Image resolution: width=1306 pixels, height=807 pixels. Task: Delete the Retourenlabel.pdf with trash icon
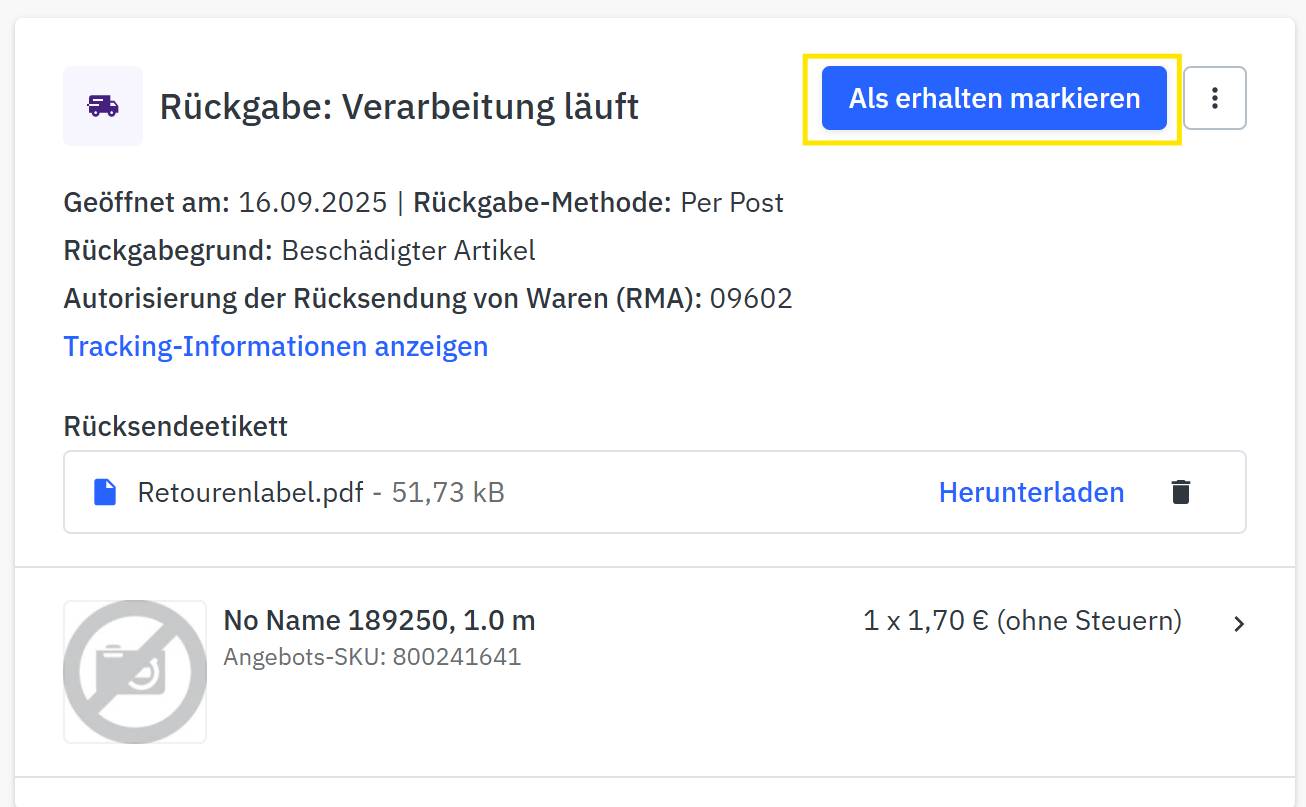[1181, 492]
